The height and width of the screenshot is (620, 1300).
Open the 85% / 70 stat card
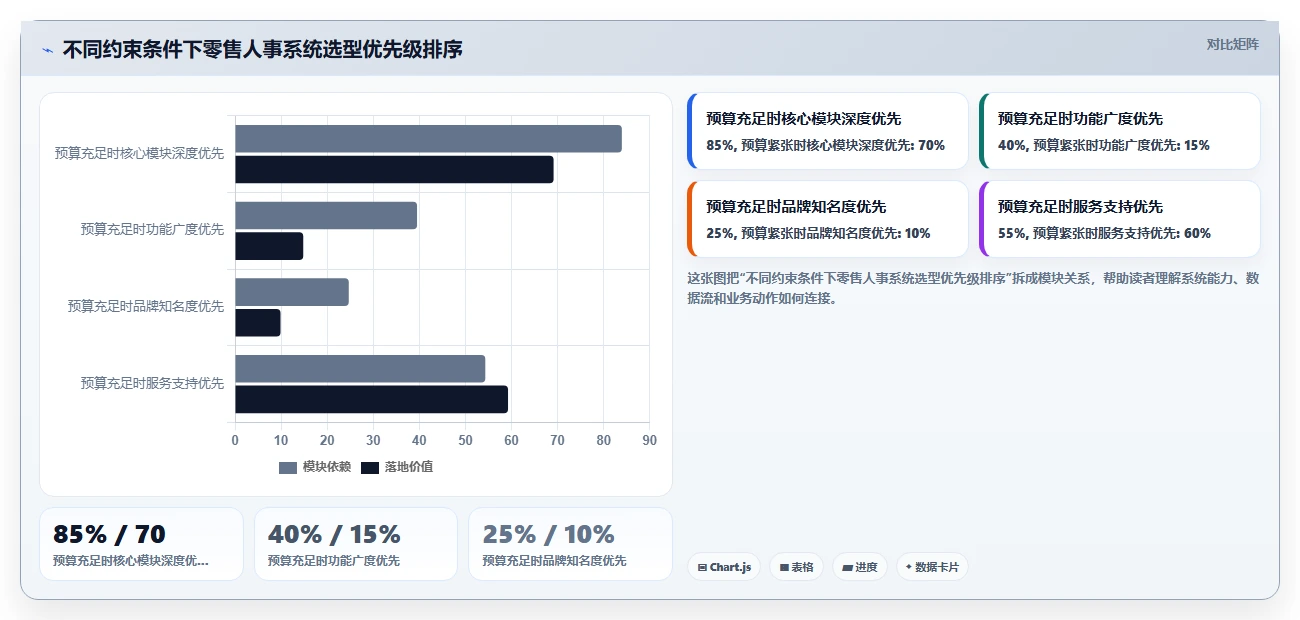141,544
